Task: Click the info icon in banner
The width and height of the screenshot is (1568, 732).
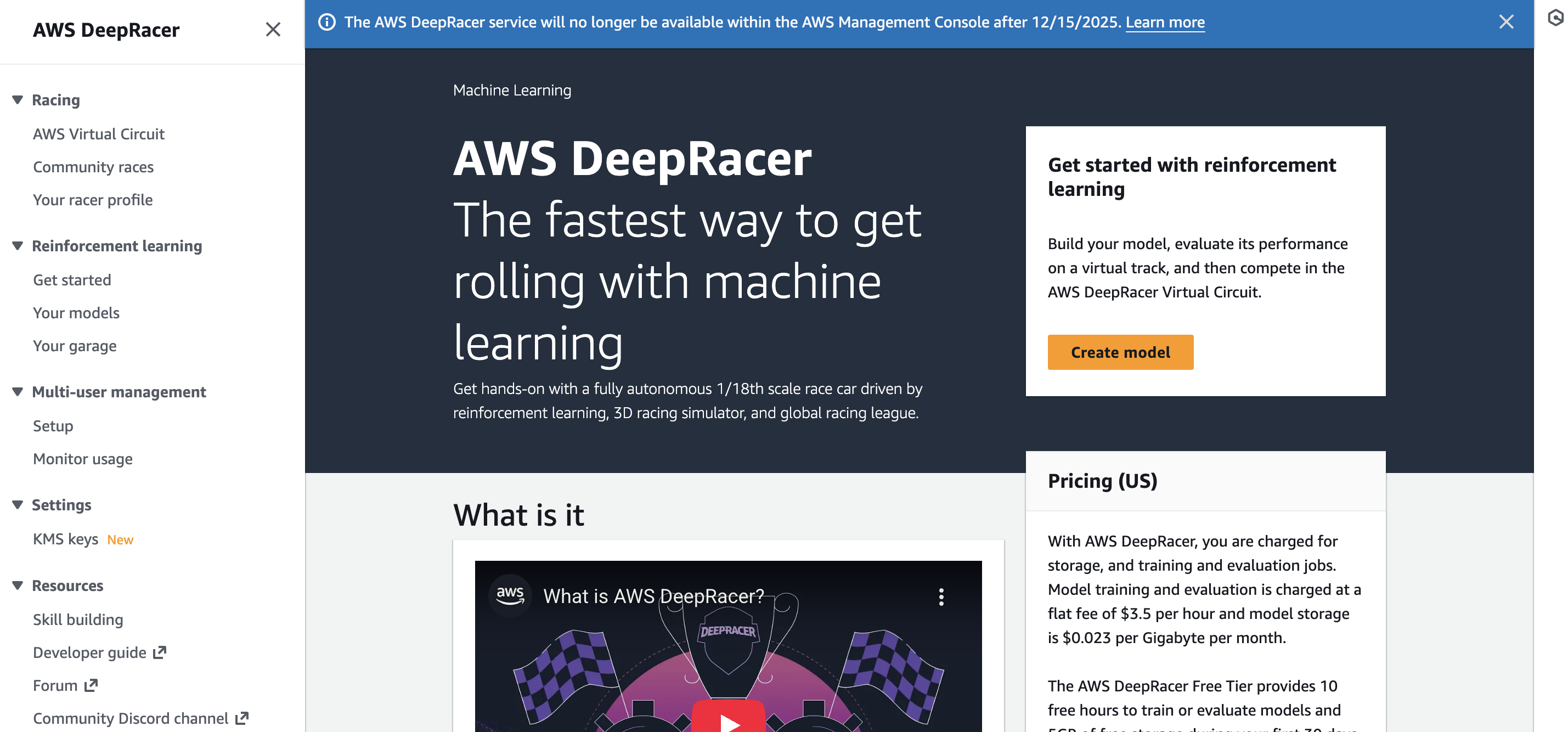Action: [x=327, y=22]
